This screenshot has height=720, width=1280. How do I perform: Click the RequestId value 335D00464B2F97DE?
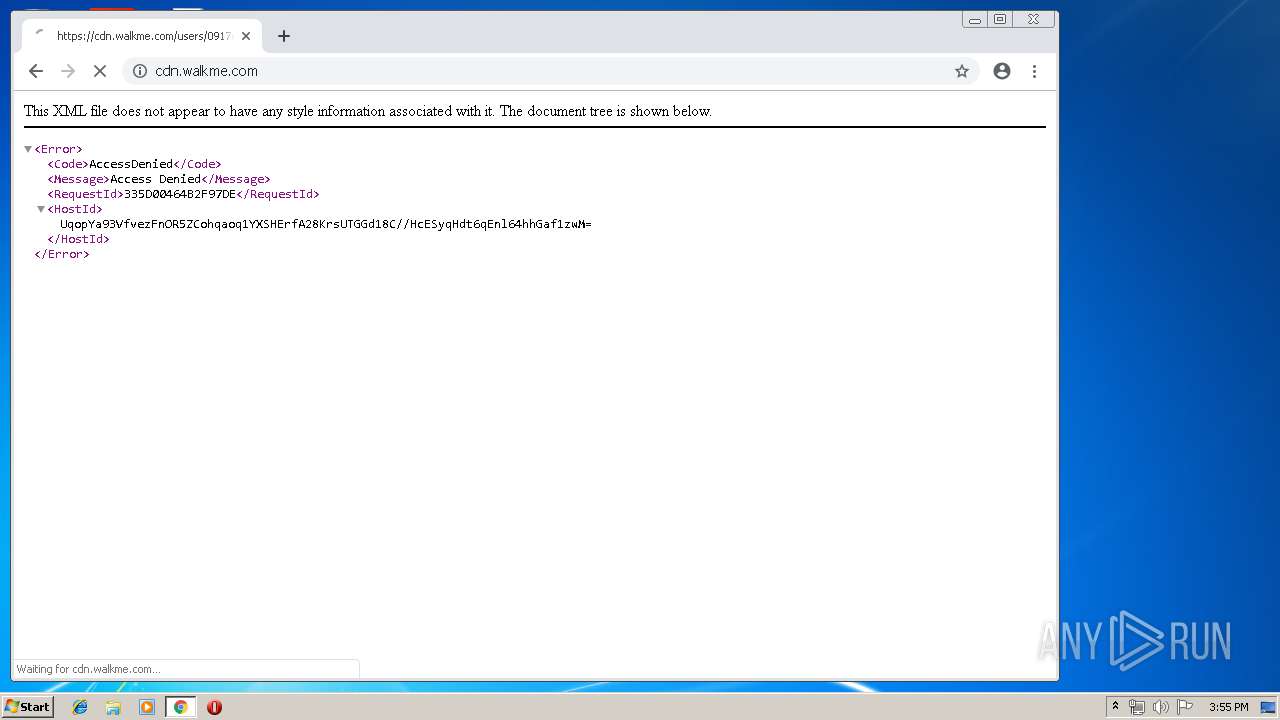point(180,194)
